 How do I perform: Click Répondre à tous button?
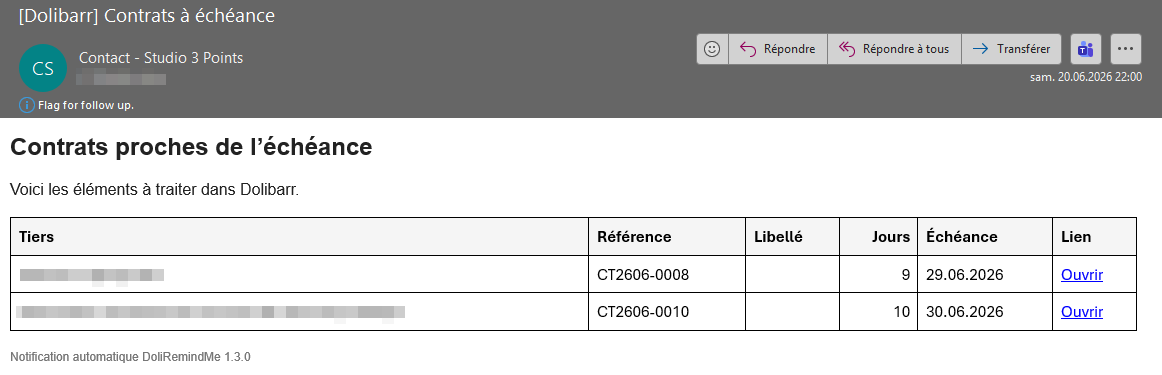click(x=894, y=49)
